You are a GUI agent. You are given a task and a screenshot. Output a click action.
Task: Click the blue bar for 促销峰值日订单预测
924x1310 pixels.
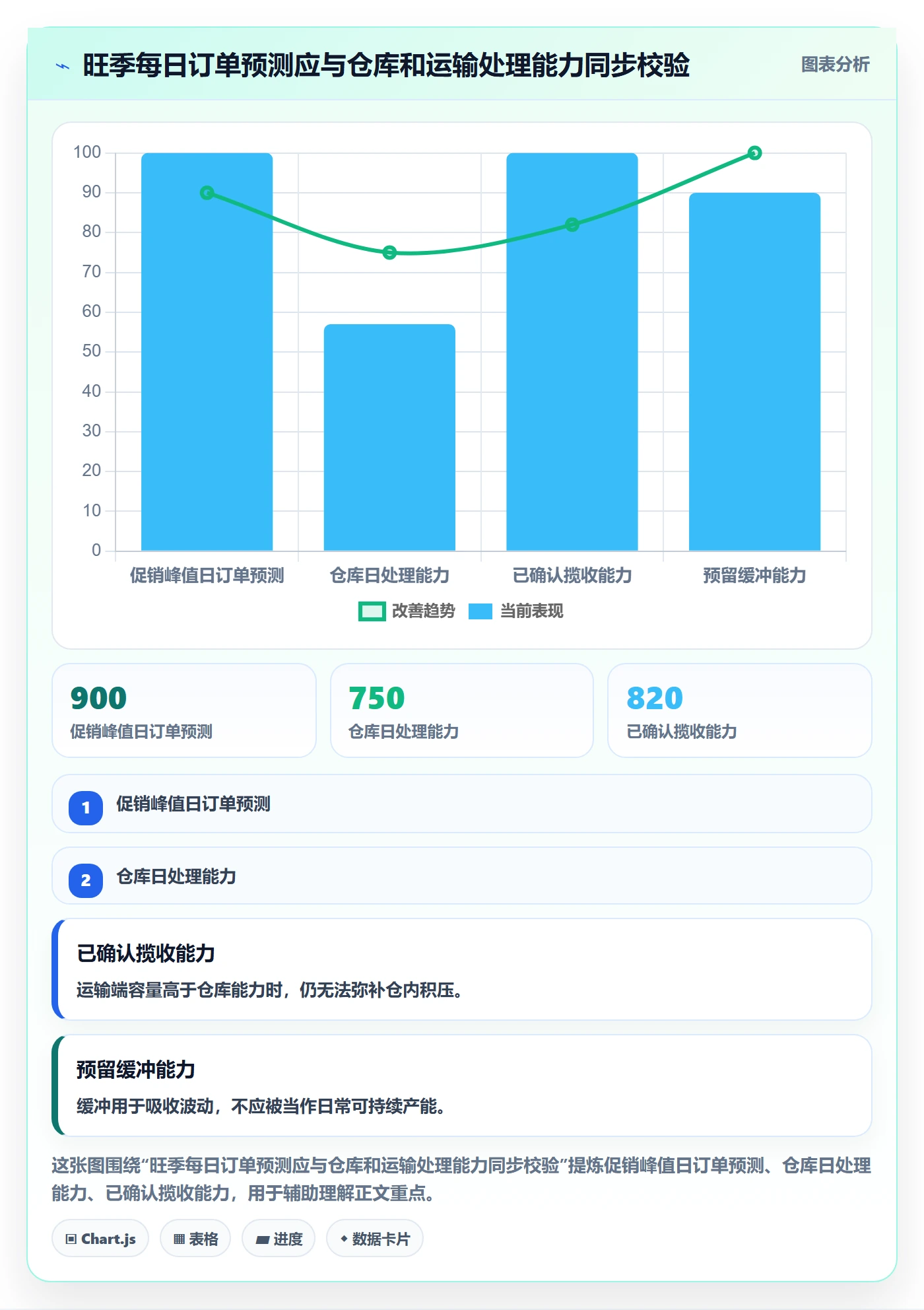207,352
